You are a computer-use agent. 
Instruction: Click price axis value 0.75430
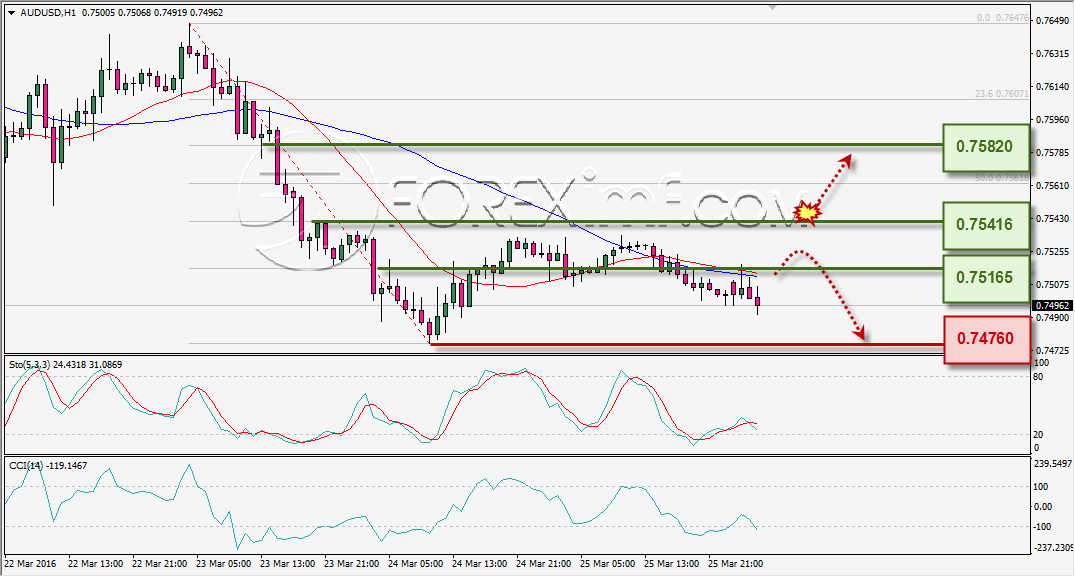point(1052,219)
